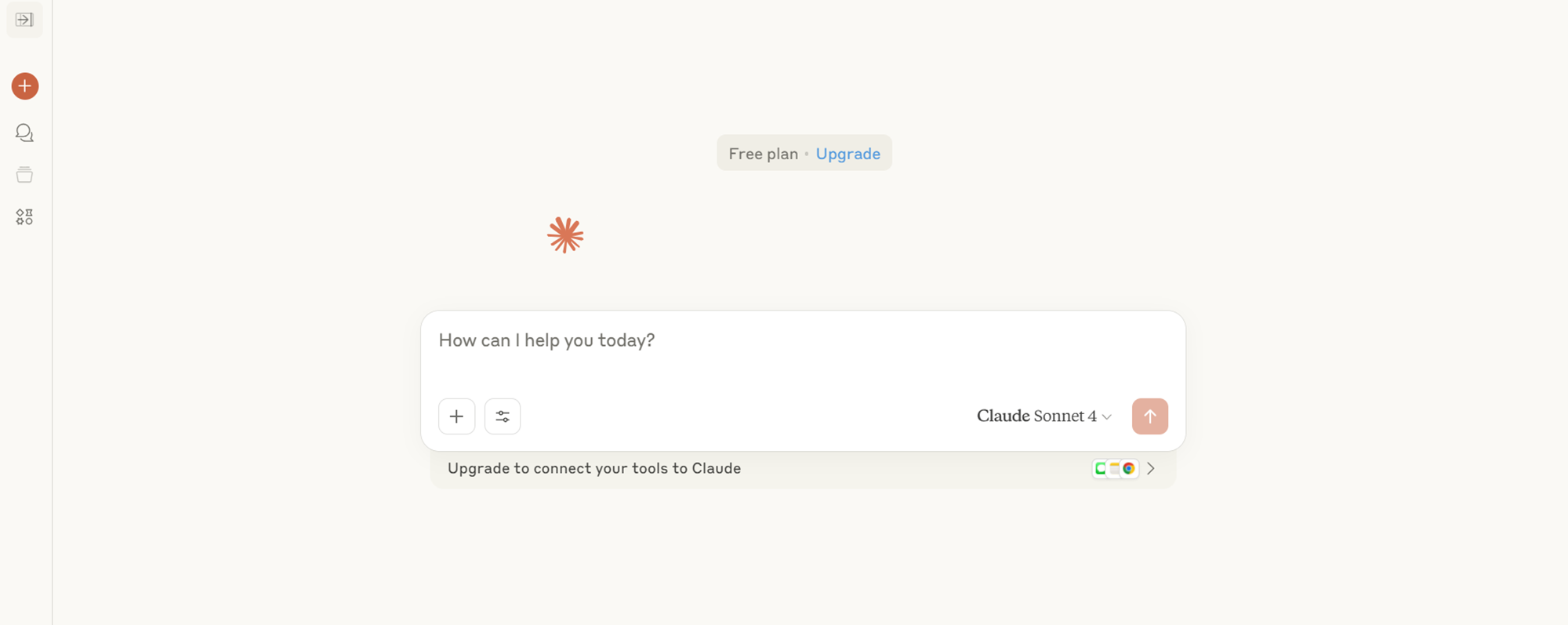Send the message with the arrow button
1568x625 pixels.
1150,416
